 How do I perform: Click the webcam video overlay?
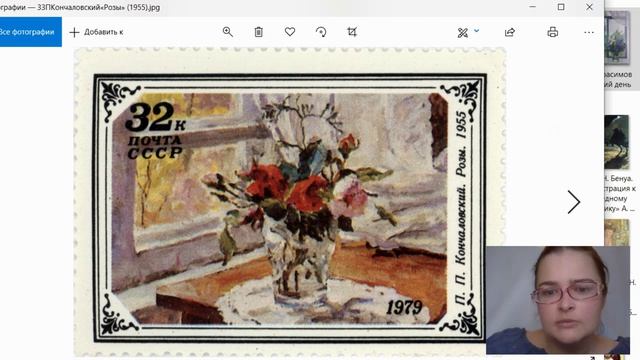click(x=558, y=300)
